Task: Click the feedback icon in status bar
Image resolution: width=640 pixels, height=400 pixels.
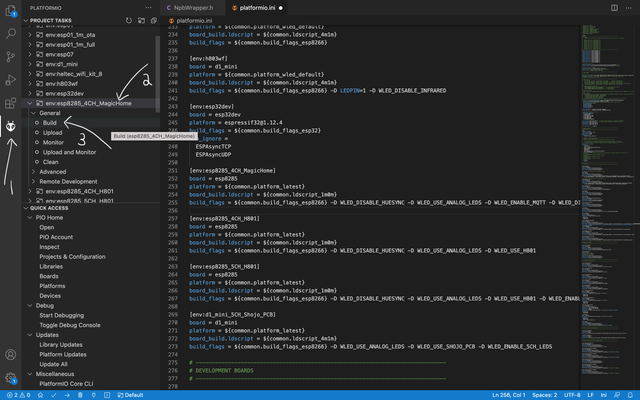Action: [x=617, y=395]
